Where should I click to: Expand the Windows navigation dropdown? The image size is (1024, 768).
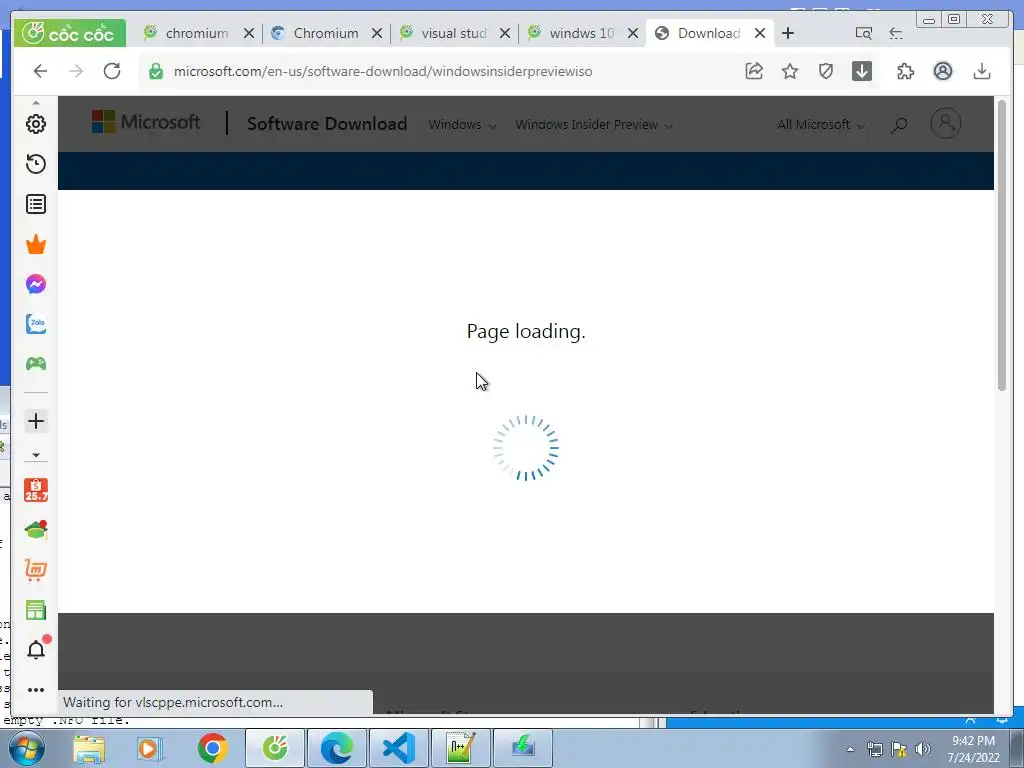(462, 125)
